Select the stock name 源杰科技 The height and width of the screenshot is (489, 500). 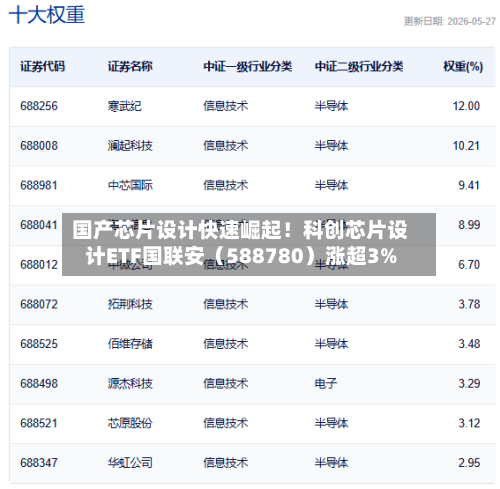(130, 384)
